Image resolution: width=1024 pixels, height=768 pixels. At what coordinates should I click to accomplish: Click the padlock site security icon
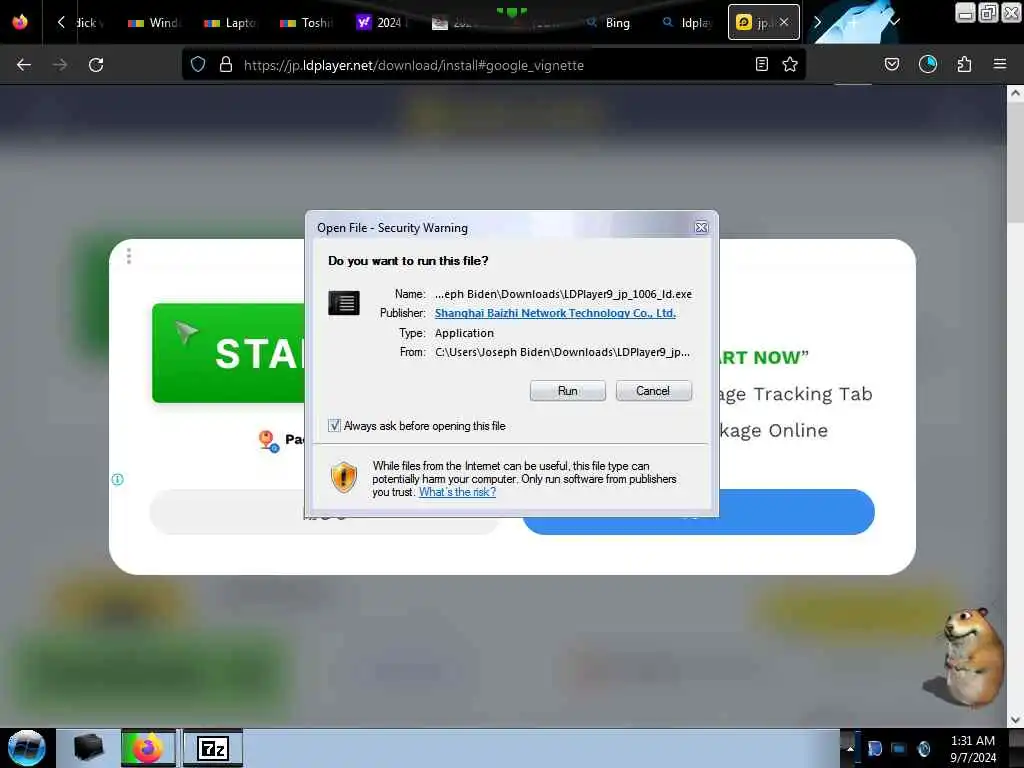(226, 64)
